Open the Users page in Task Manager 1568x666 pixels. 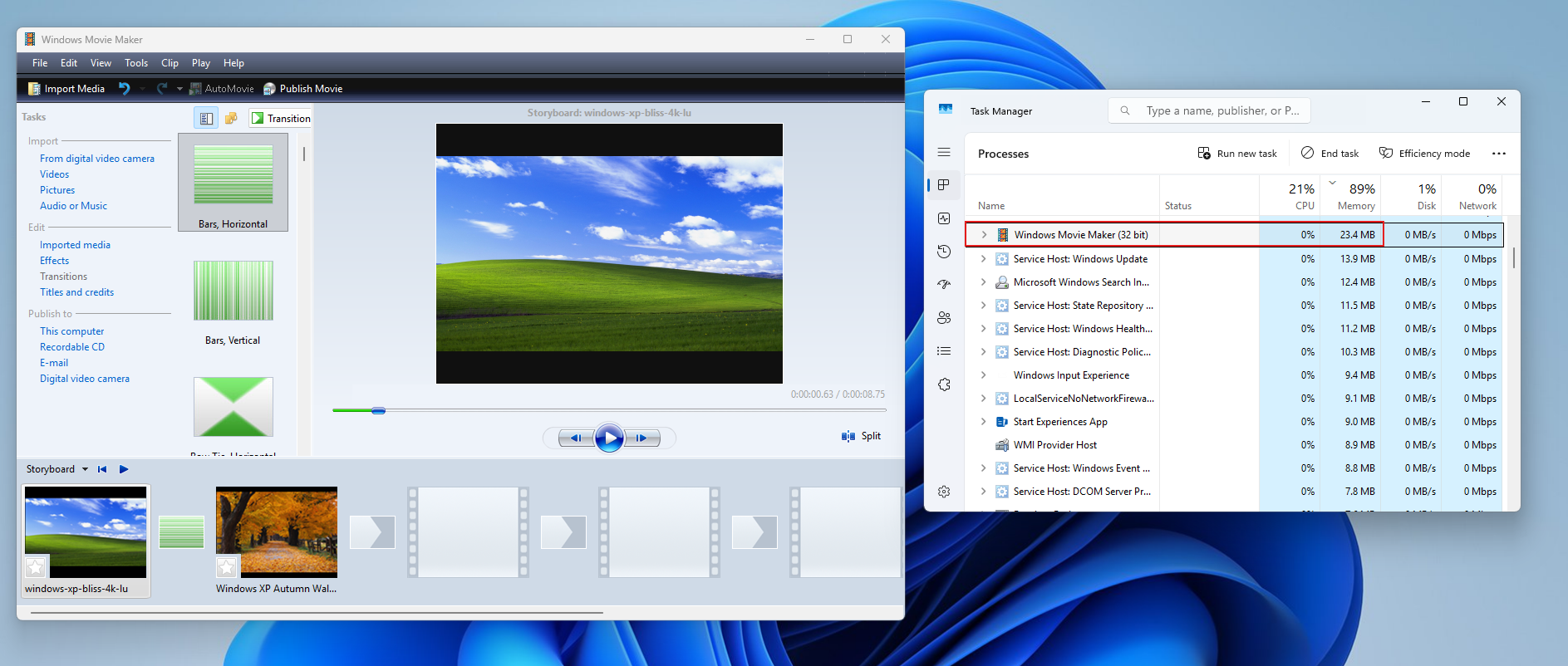click(x=944, y=318)
